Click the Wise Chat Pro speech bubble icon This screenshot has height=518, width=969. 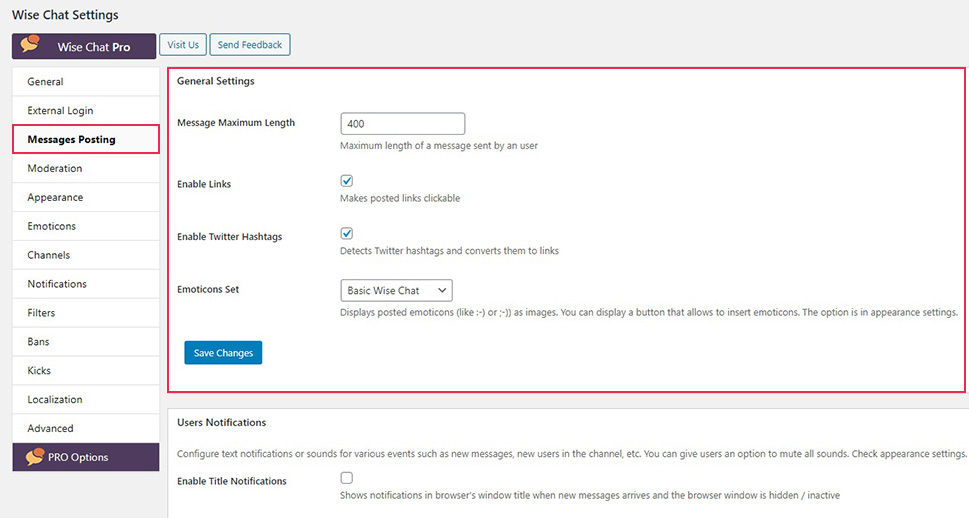[x=30, y=45]
